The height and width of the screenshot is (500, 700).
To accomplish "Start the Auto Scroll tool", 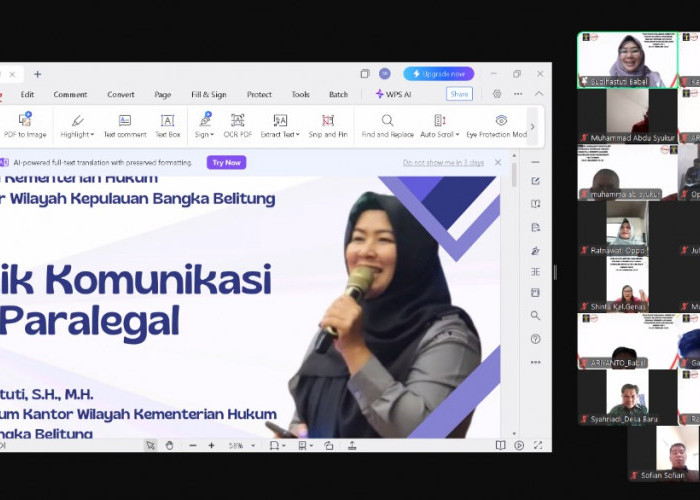I will click(439, 125).
